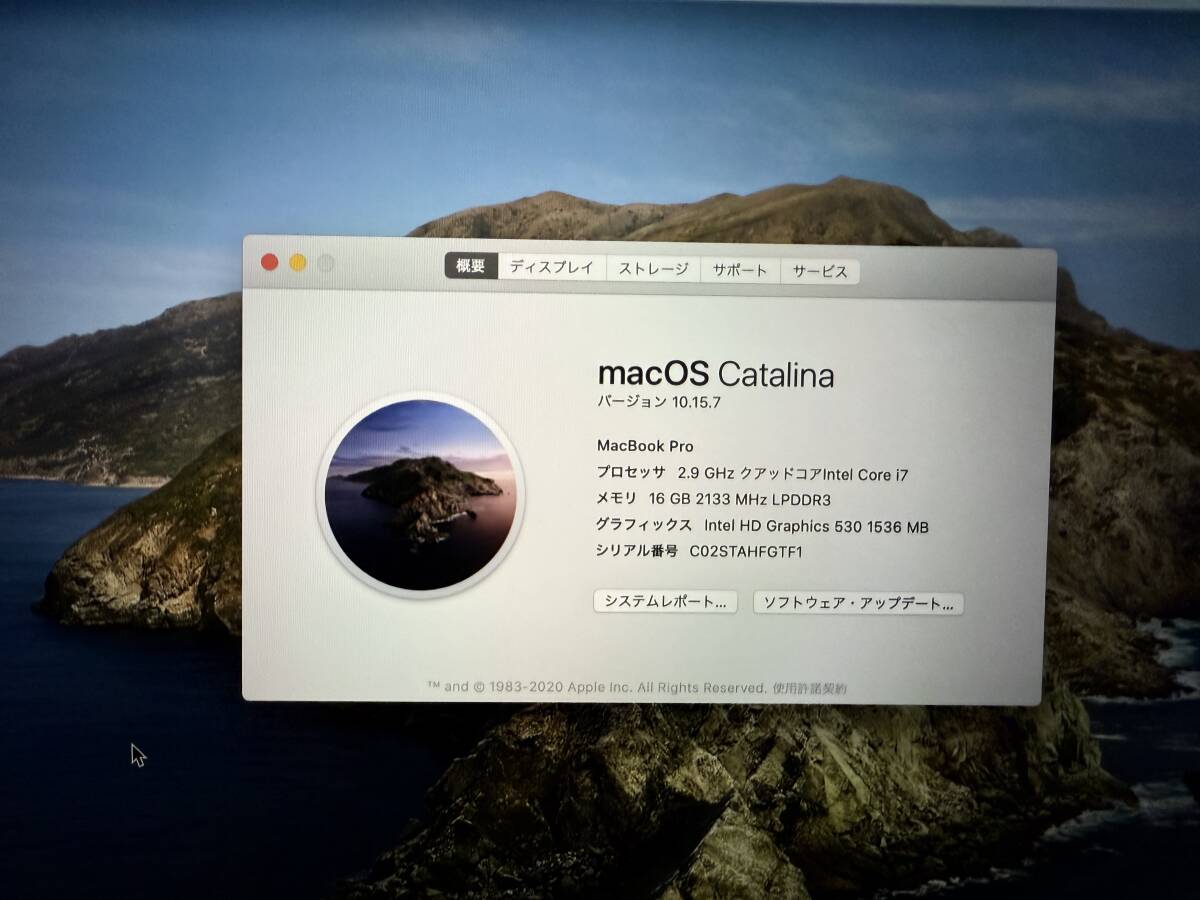Image resolution: width=1200 pixels, height=900 pixels.
Task: Go to the サポート tab
Action: pos(740,270)
